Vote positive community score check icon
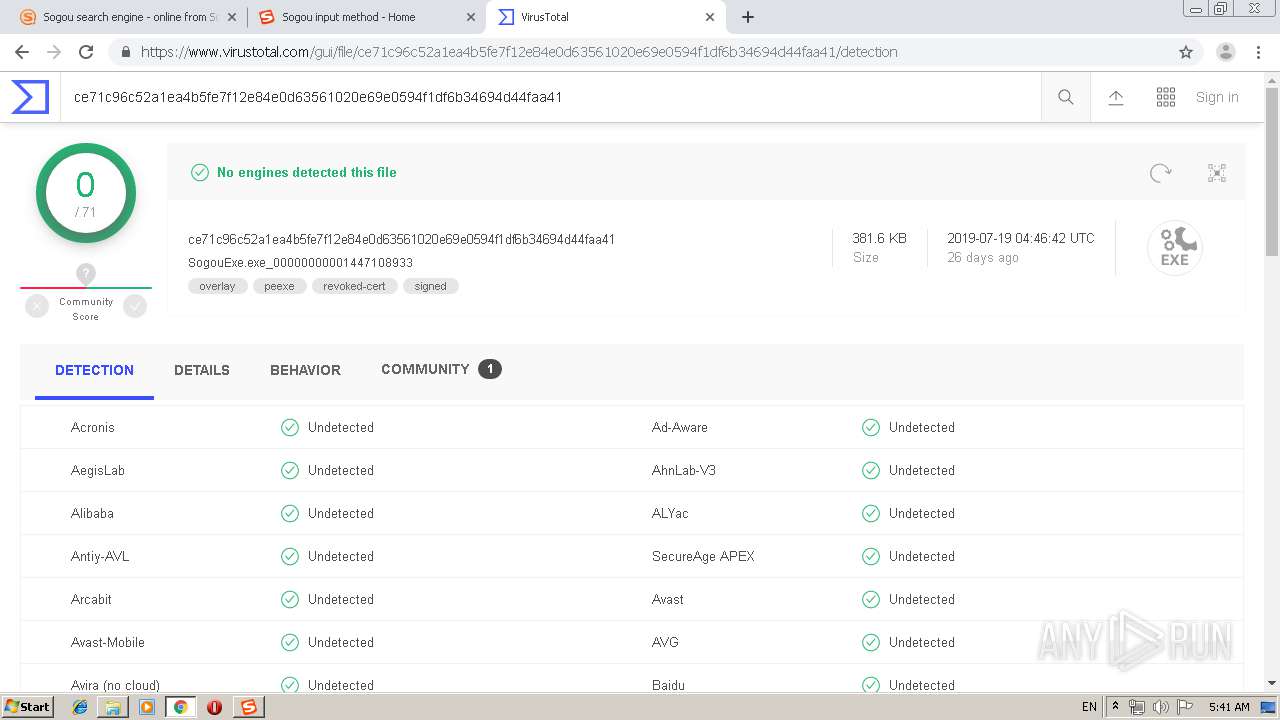The image size is (1280, 720). point(135,307)
